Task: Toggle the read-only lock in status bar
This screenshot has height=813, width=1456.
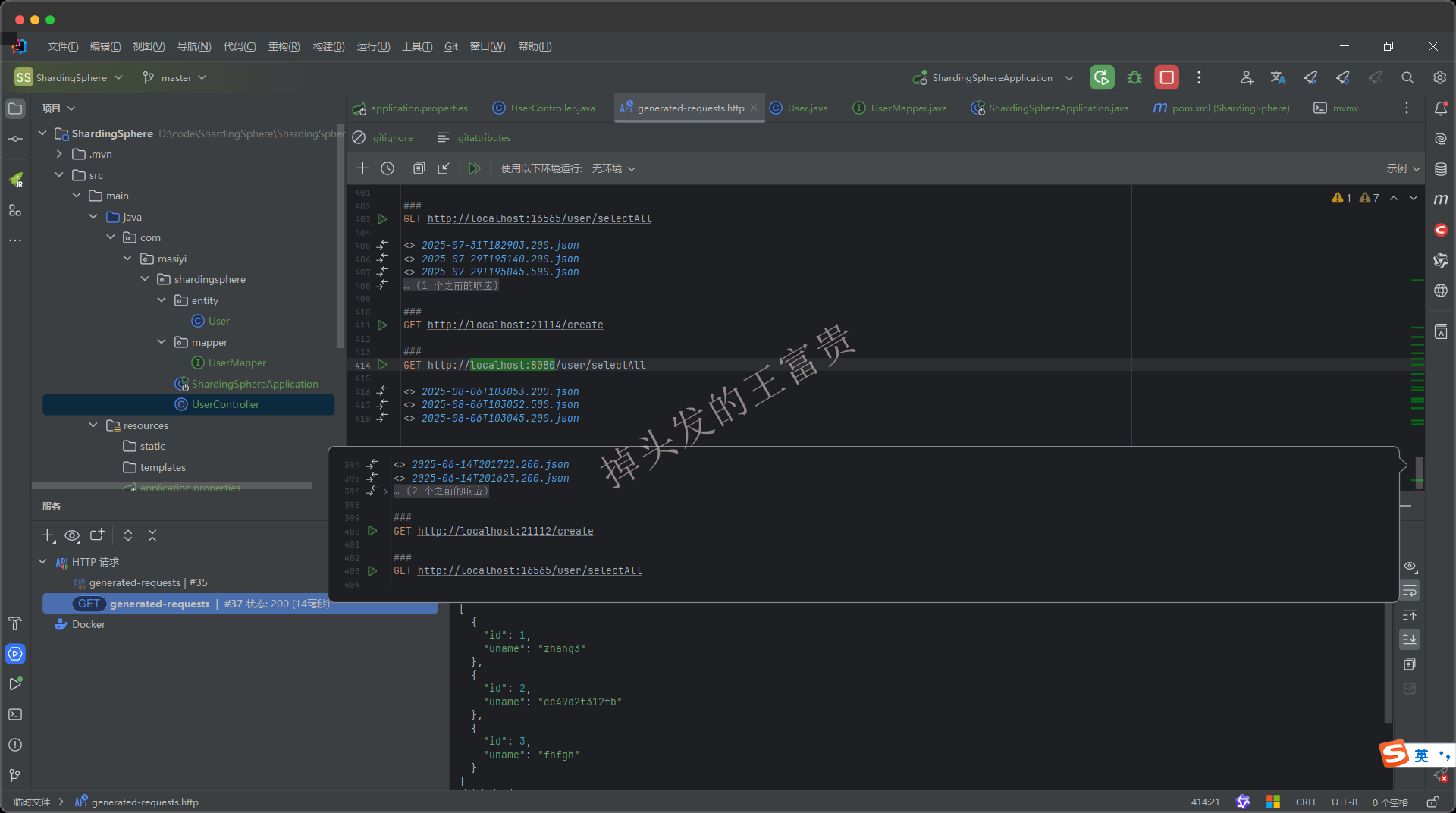Action: tap(1432, 802)
